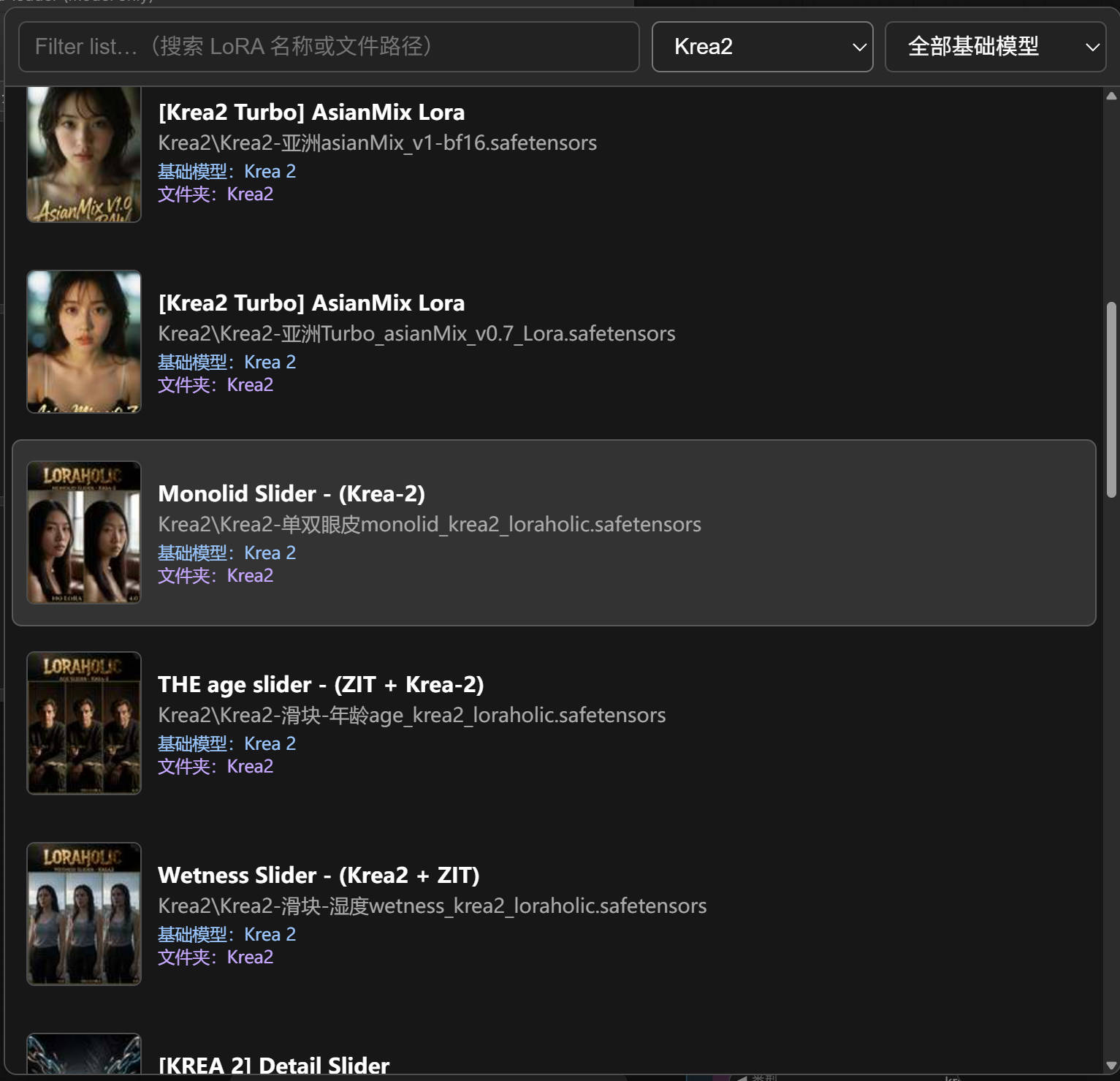Screen dimensions: 1120x1081
Task: Click 文件夹: Krea2 under THE age slider
Action: click(216, 766)
